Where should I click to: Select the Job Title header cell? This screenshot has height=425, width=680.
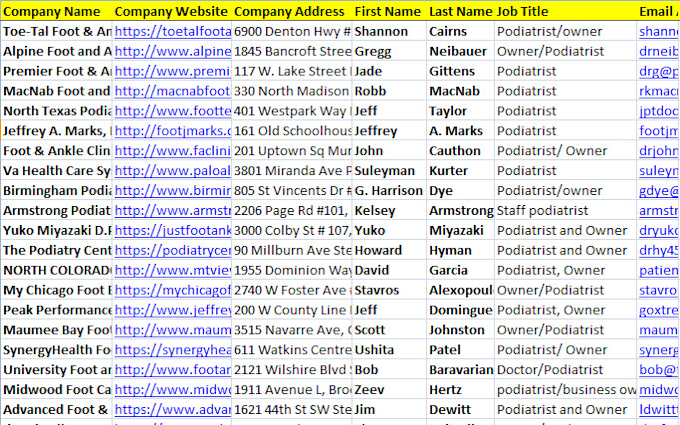(x=566, y=11)
